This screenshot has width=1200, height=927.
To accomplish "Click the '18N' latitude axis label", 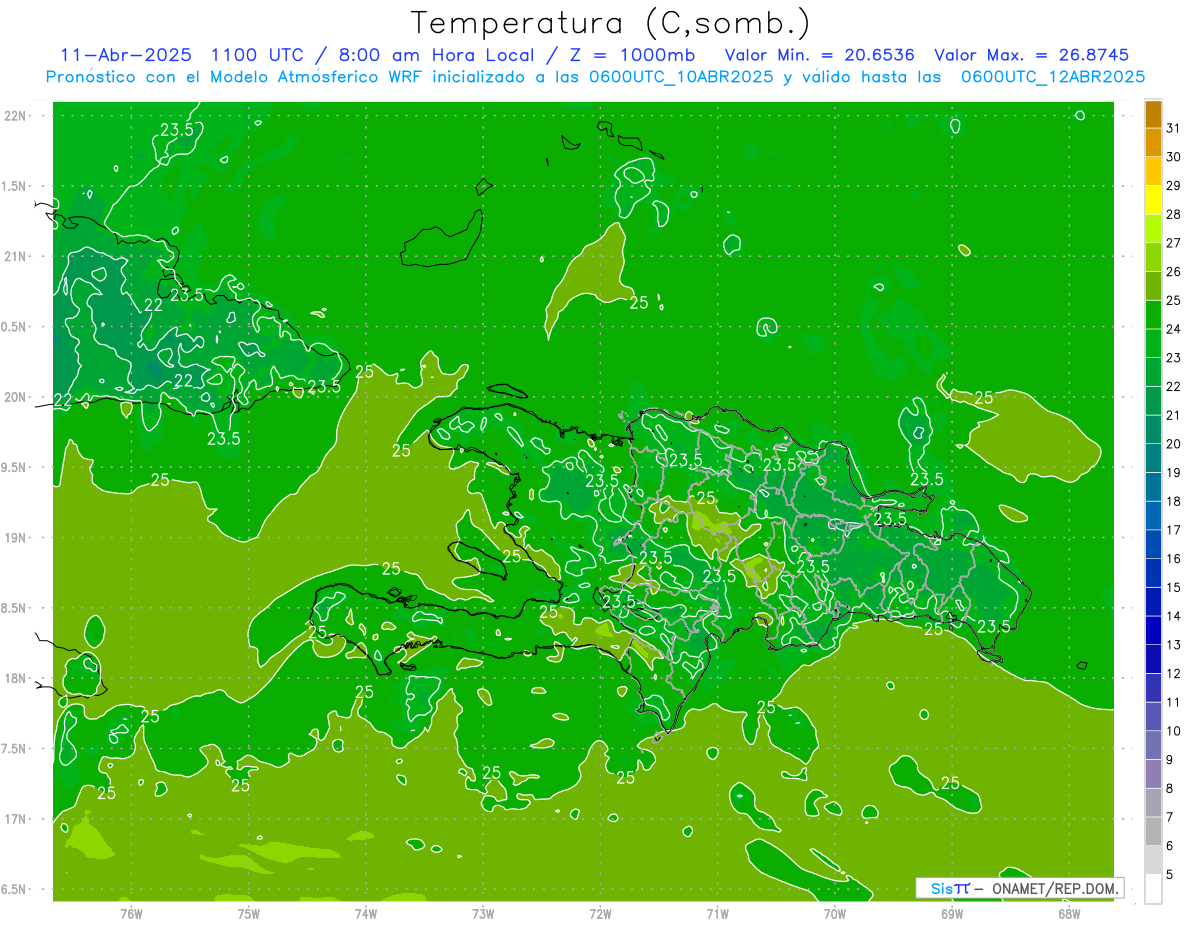I will [16, 678].
